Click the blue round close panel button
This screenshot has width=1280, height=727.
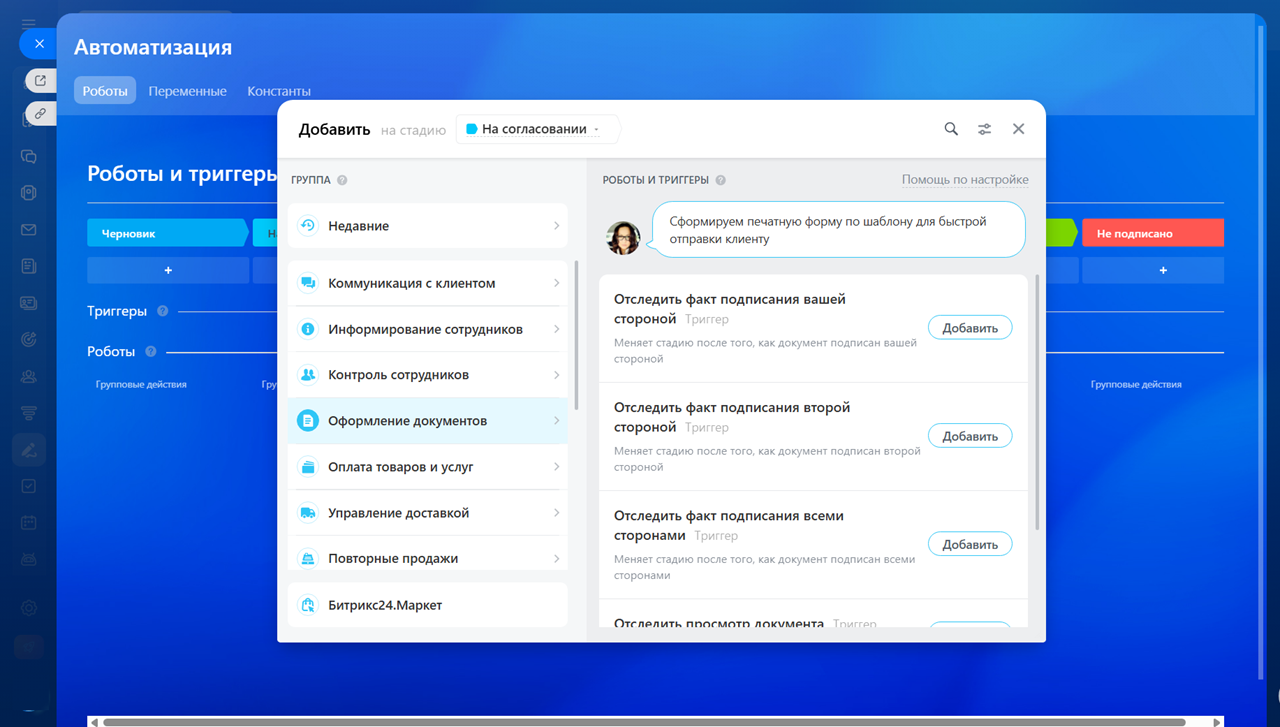pyautogui.click(x=39, y=44)
